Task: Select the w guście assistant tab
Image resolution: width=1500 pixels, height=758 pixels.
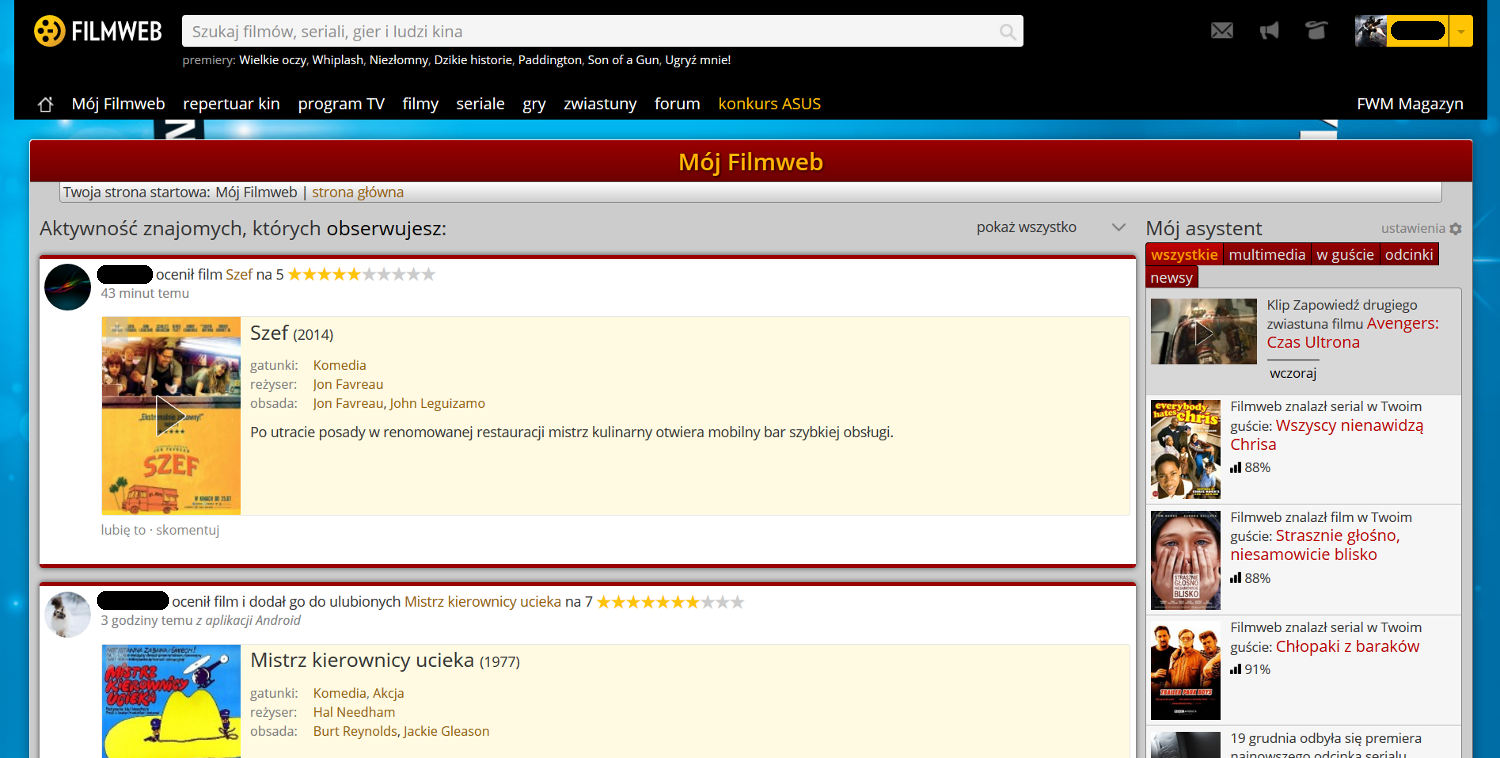Action: [x=1345, y=254]
